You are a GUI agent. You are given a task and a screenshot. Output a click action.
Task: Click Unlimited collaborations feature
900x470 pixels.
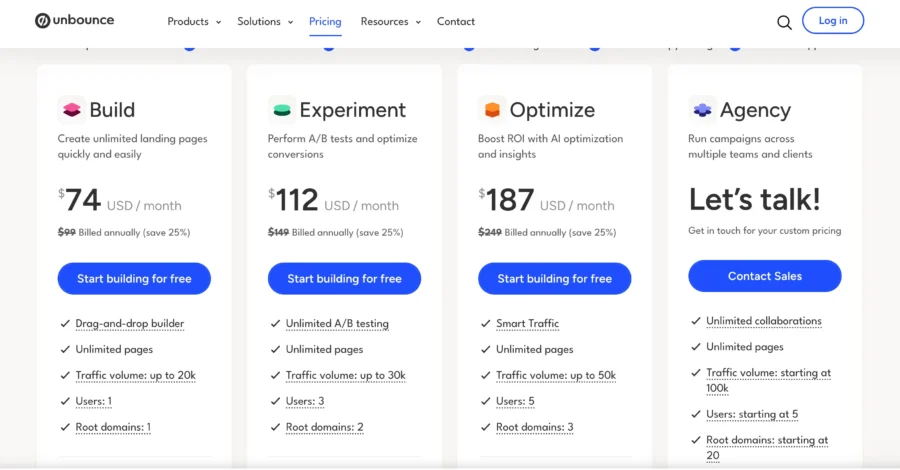763,321
